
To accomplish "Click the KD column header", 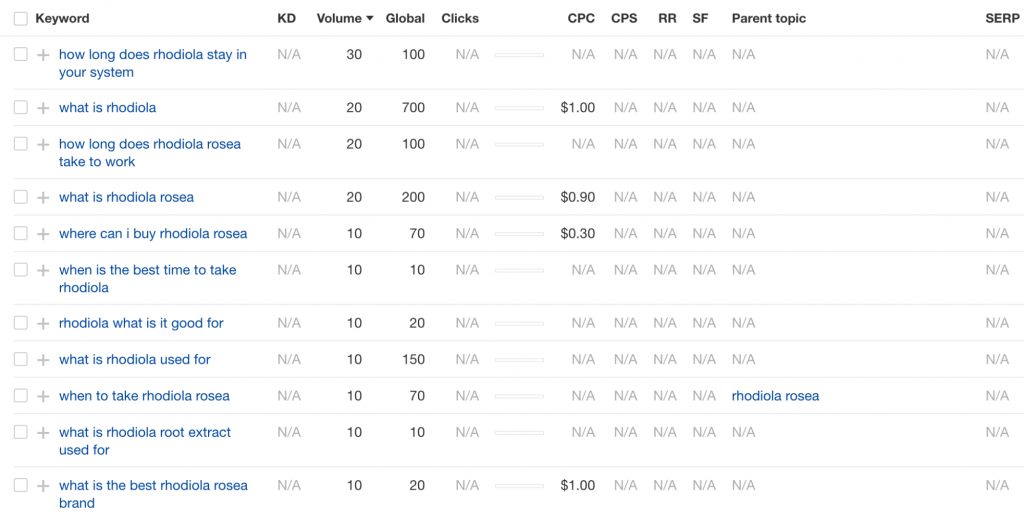I will (x=287, y=19).
